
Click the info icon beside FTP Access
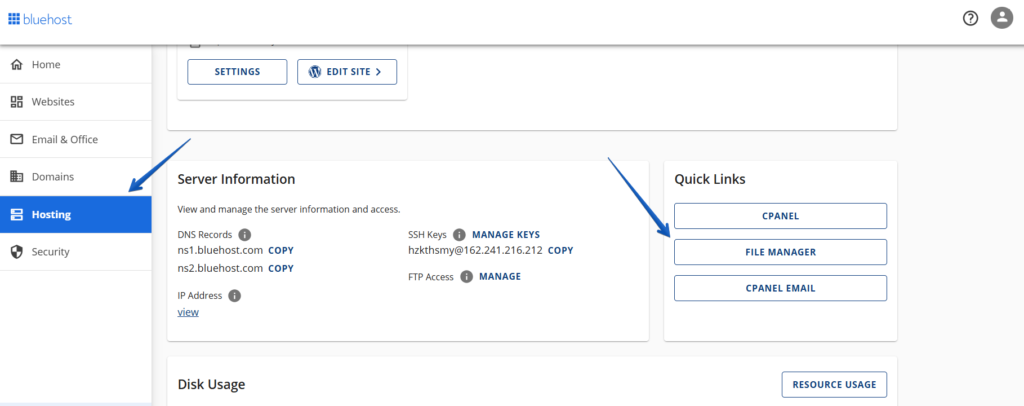point(466,277)
